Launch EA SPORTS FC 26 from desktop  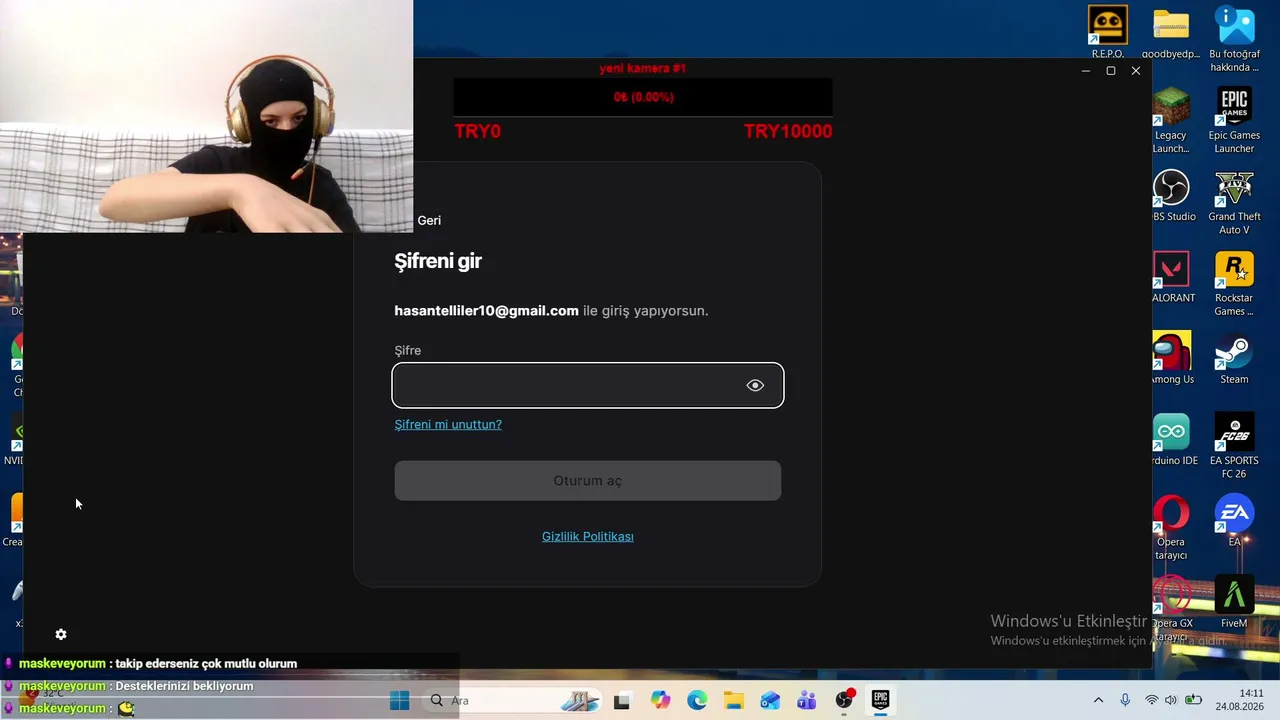tap(1234, 446)
